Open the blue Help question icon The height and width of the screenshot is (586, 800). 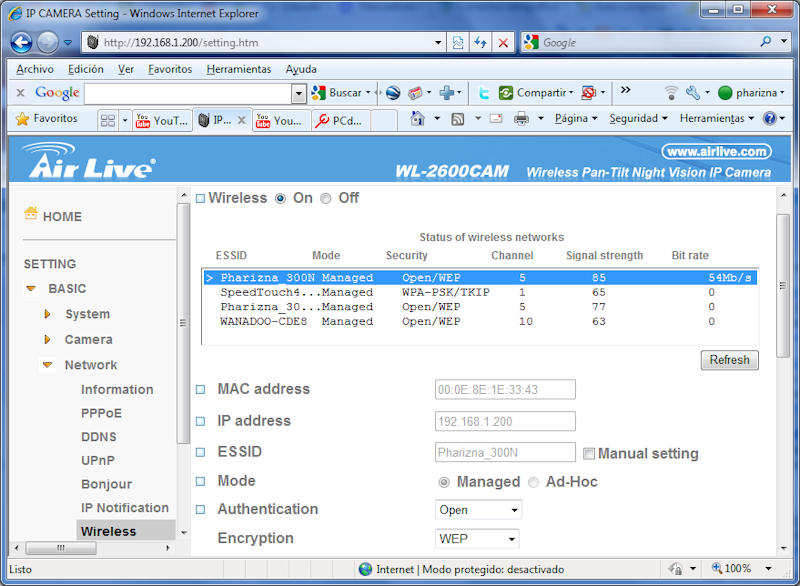[769, 119]
